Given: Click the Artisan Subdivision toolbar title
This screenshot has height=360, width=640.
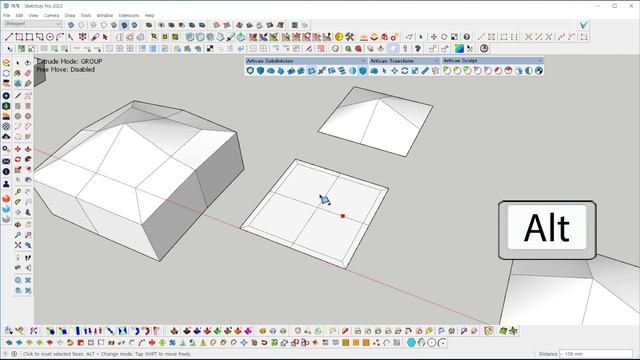Looking at the screenshot, I should pos(269,61).
